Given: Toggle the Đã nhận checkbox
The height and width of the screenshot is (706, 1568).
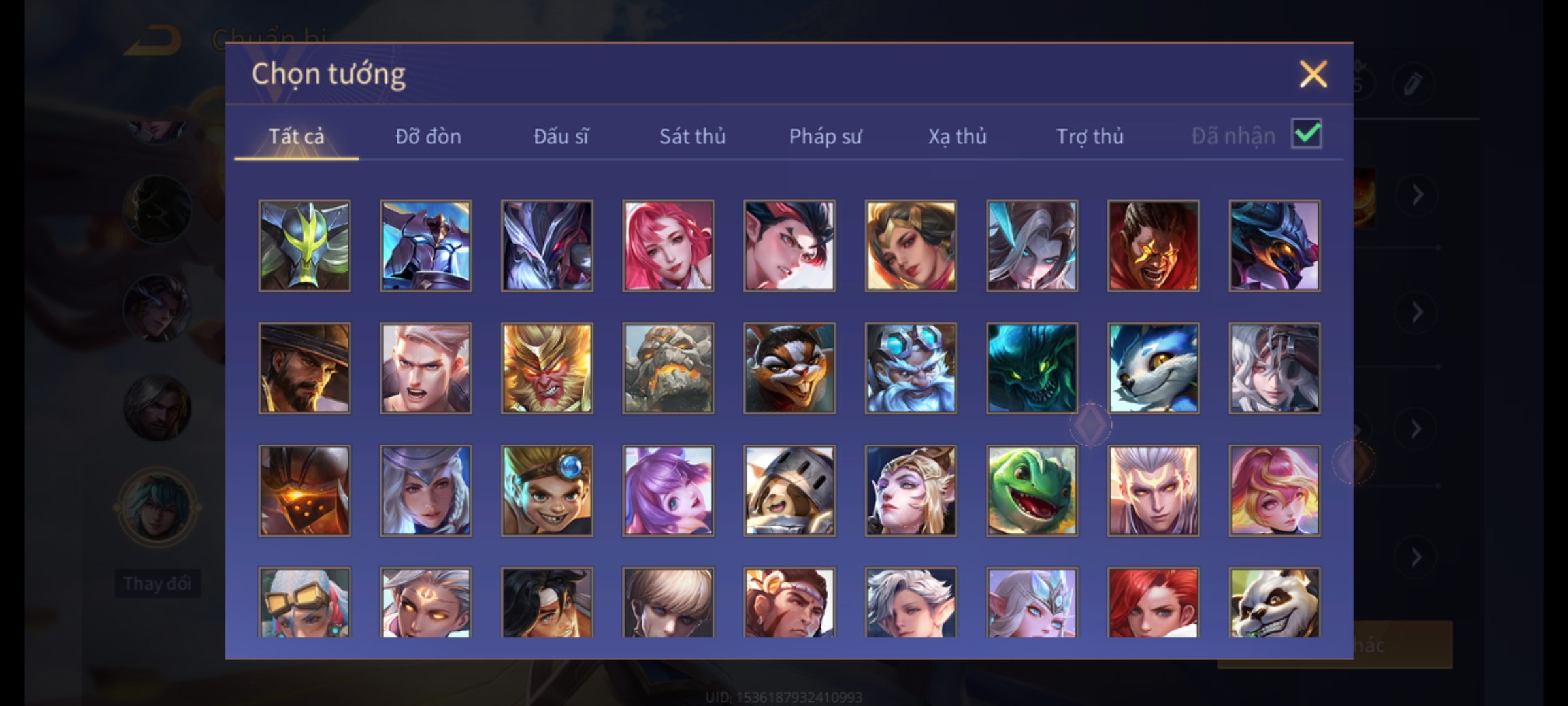Looking at the screenshot, I should [x=1306, y=134].
